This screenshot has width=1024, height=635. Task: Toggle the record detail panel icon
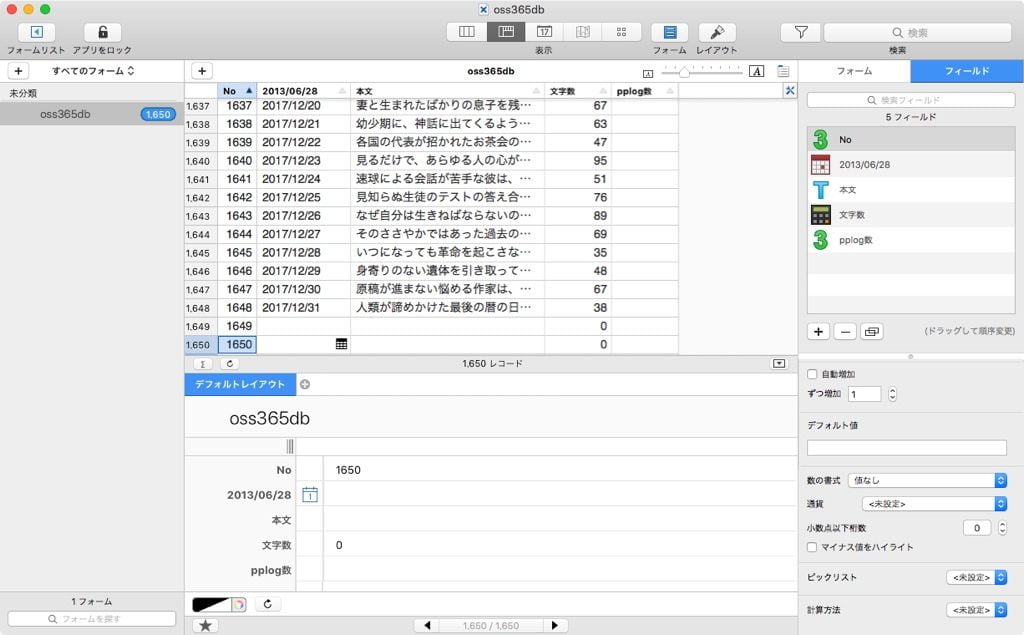coord(783,71)
